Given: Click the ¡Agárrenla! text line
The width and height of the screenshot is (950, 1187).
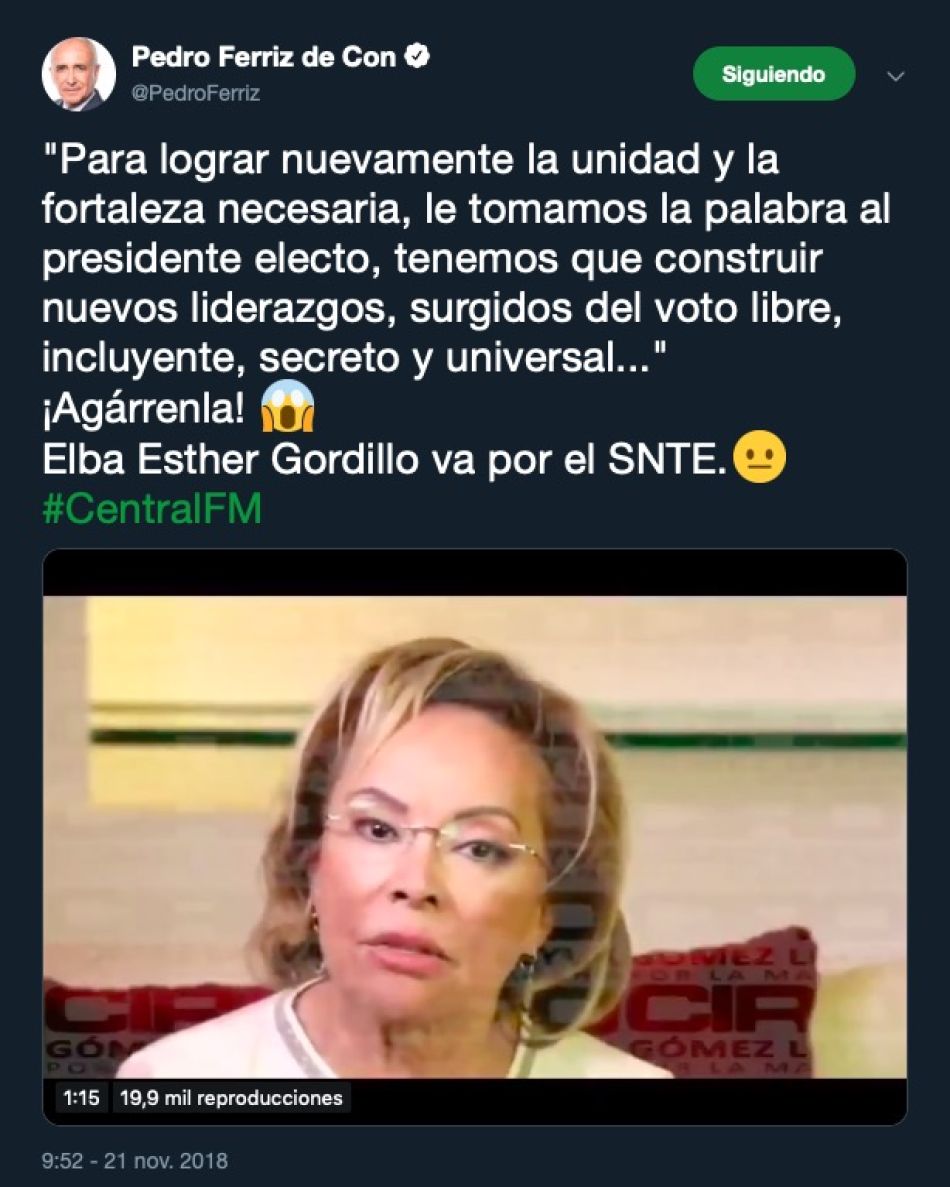Looking at the screenshot, I should pos(143,409).
